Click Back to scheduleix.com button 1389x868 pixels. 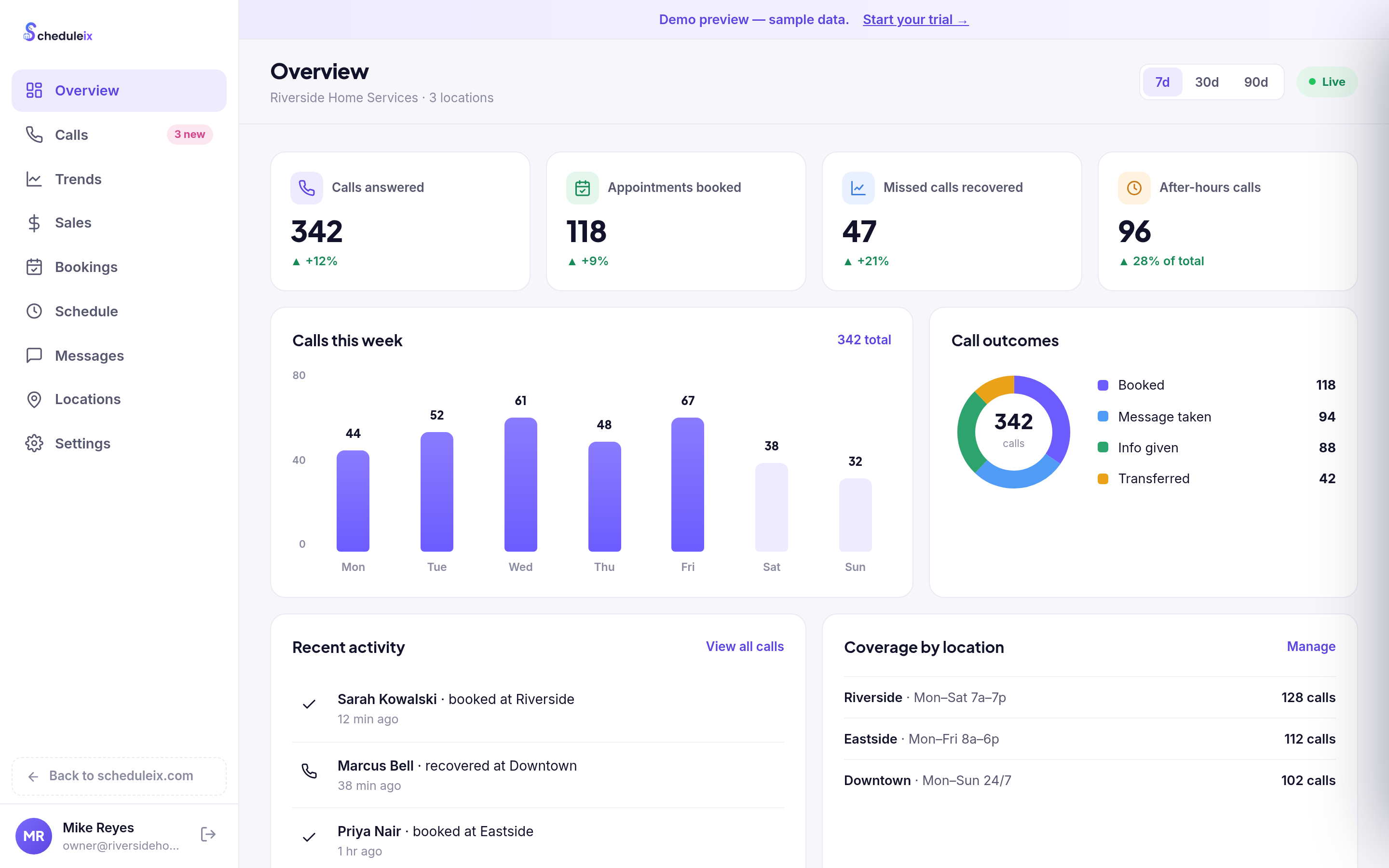point(119,776)
